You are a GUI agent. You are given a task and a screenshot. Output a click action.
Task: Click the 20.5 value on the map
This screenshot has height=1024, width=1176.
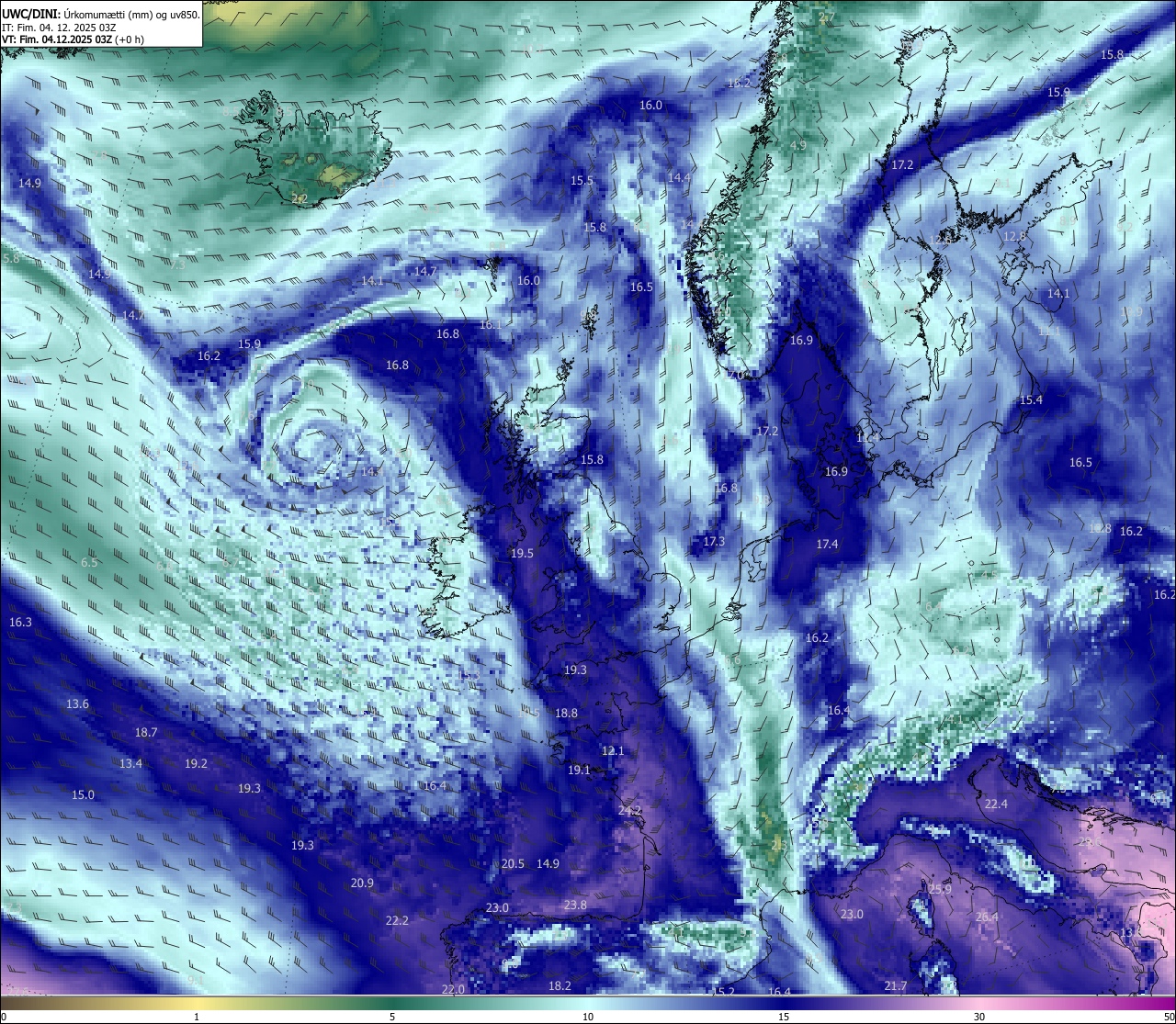point(513,864)
